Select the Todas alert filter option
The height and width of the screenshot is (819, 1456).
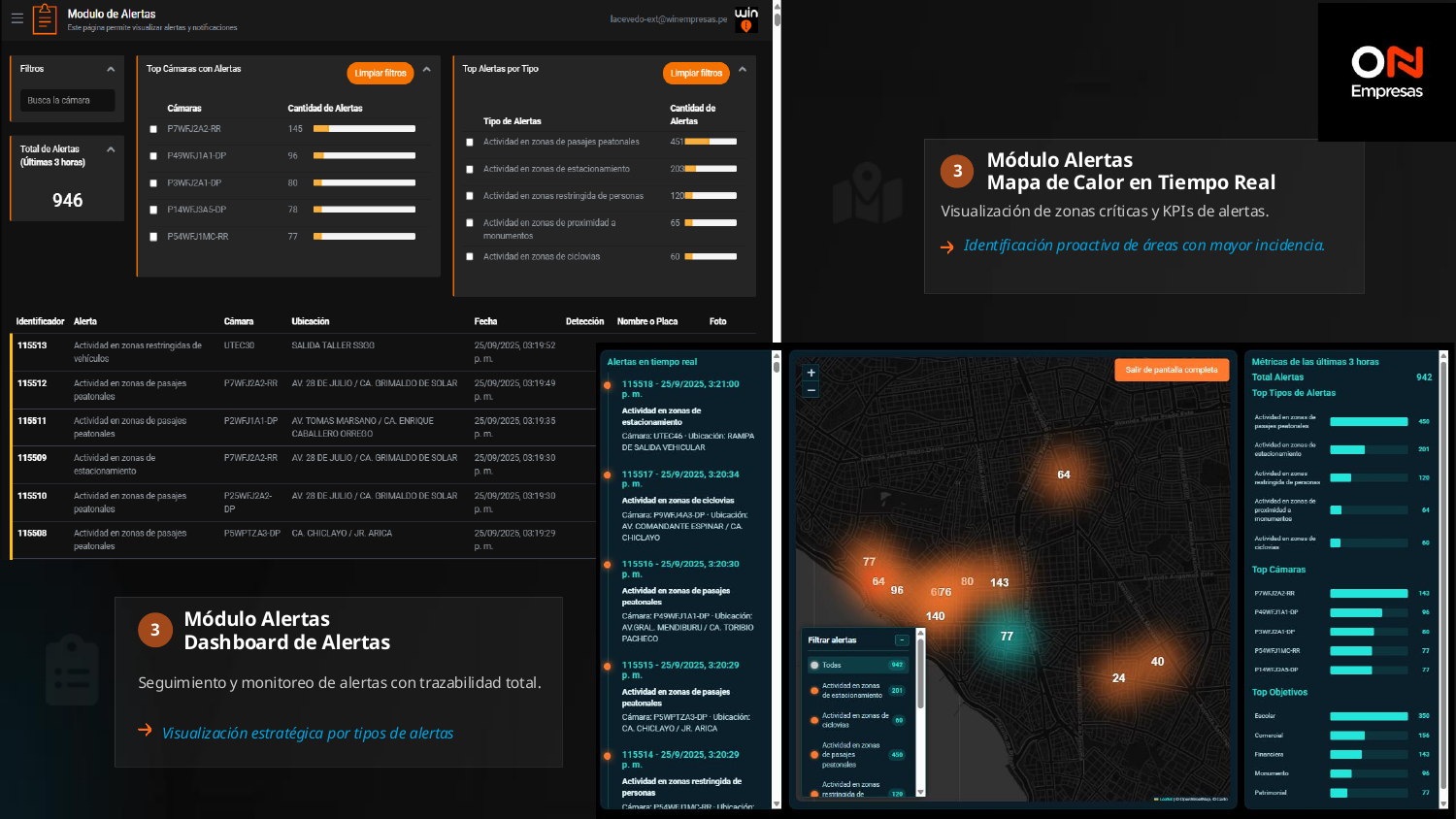[832, 666]
